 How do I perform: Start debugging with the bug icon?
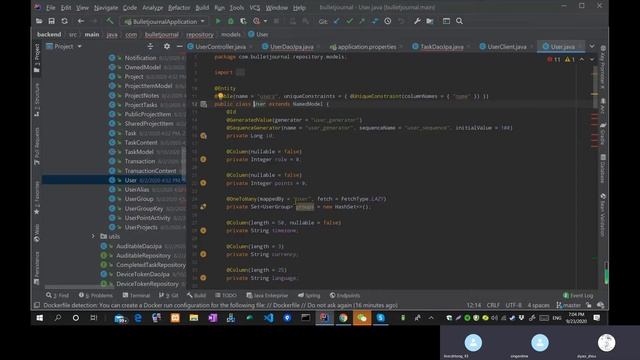(x=231, y=21)
